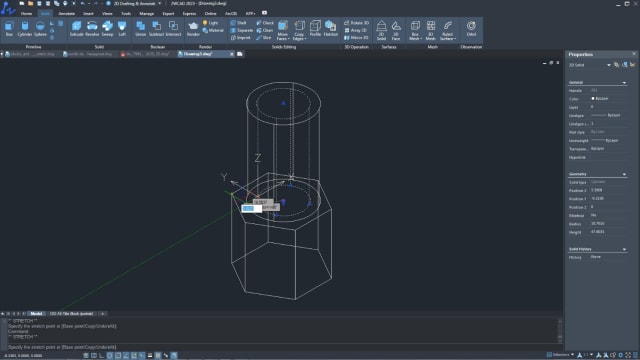Open the View ribbon tab
This screenshot has width=640, height=360.
(107, 13)
